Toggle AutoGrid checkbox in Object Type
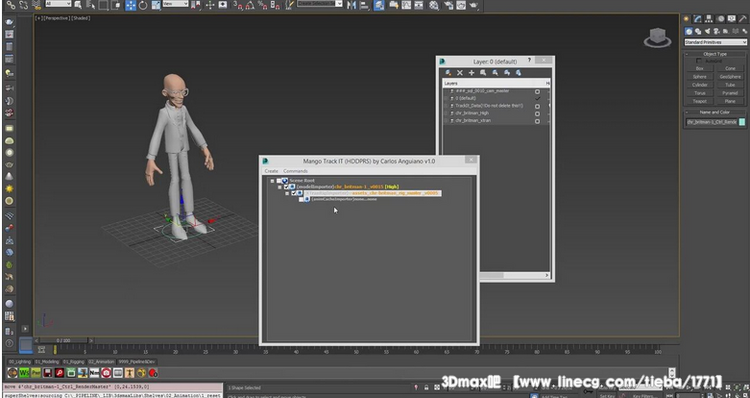Screen dimensions: 750x398 pos(699,61)
